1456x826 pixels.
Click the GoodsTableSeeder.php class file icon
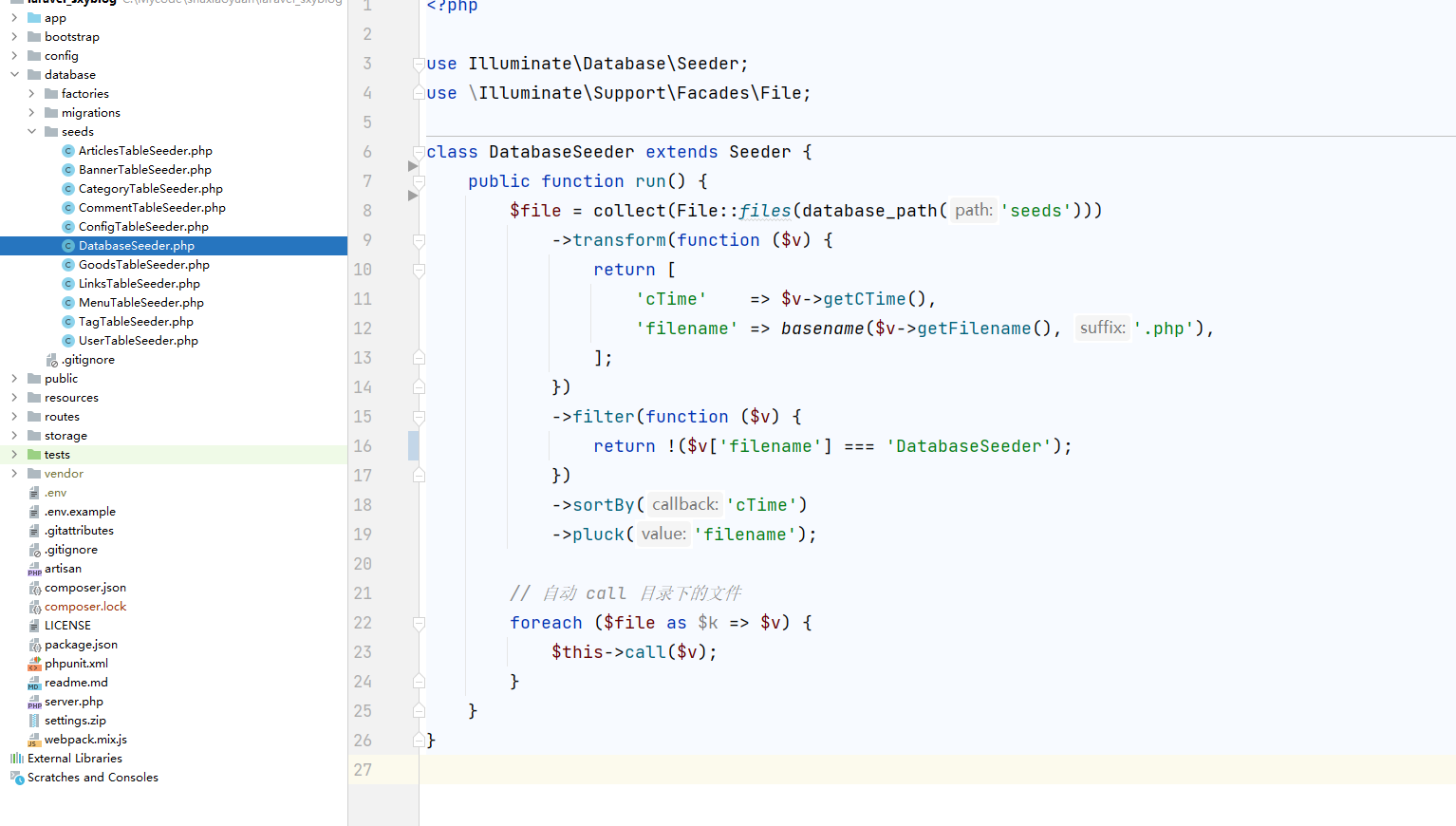[68, 265]
